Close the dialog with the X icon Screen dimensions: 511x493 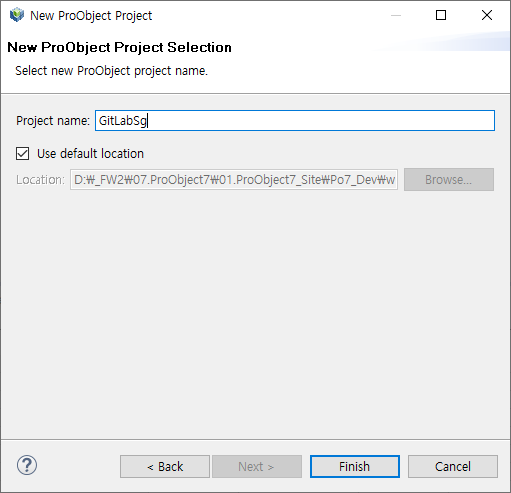coord(487,15)
